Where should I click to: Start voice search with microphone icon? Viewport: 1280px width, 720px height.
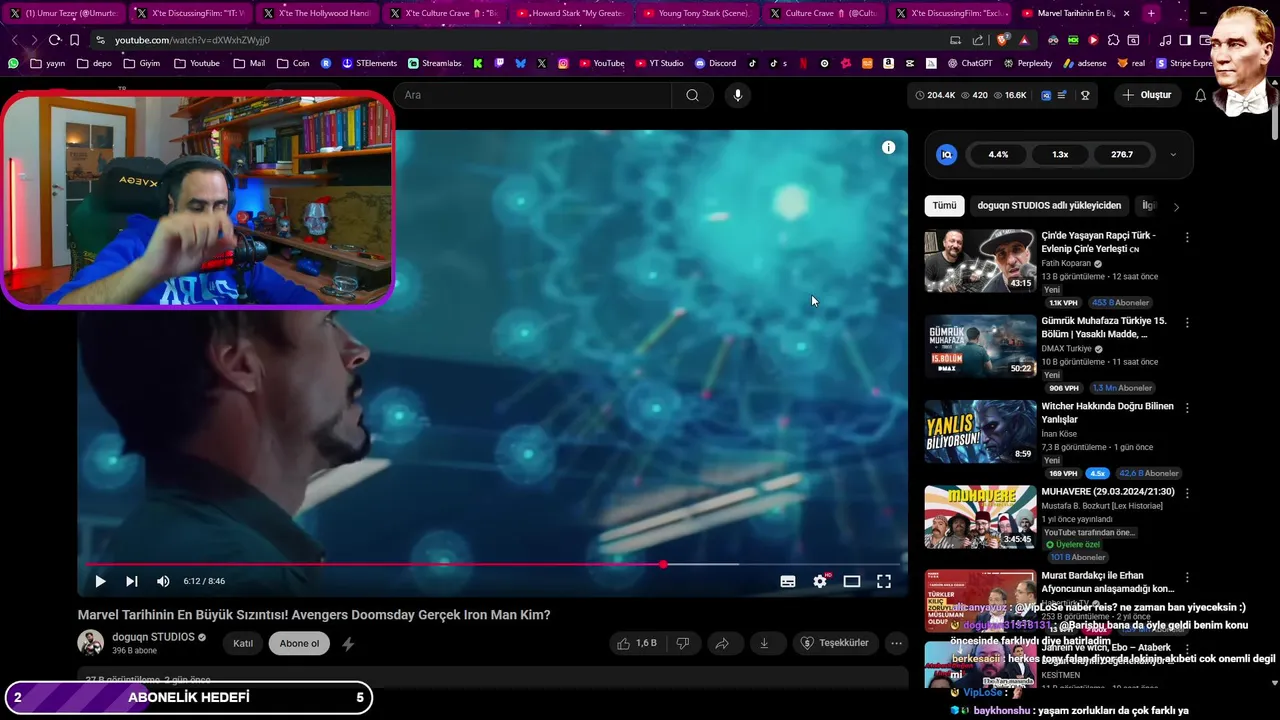738,95
